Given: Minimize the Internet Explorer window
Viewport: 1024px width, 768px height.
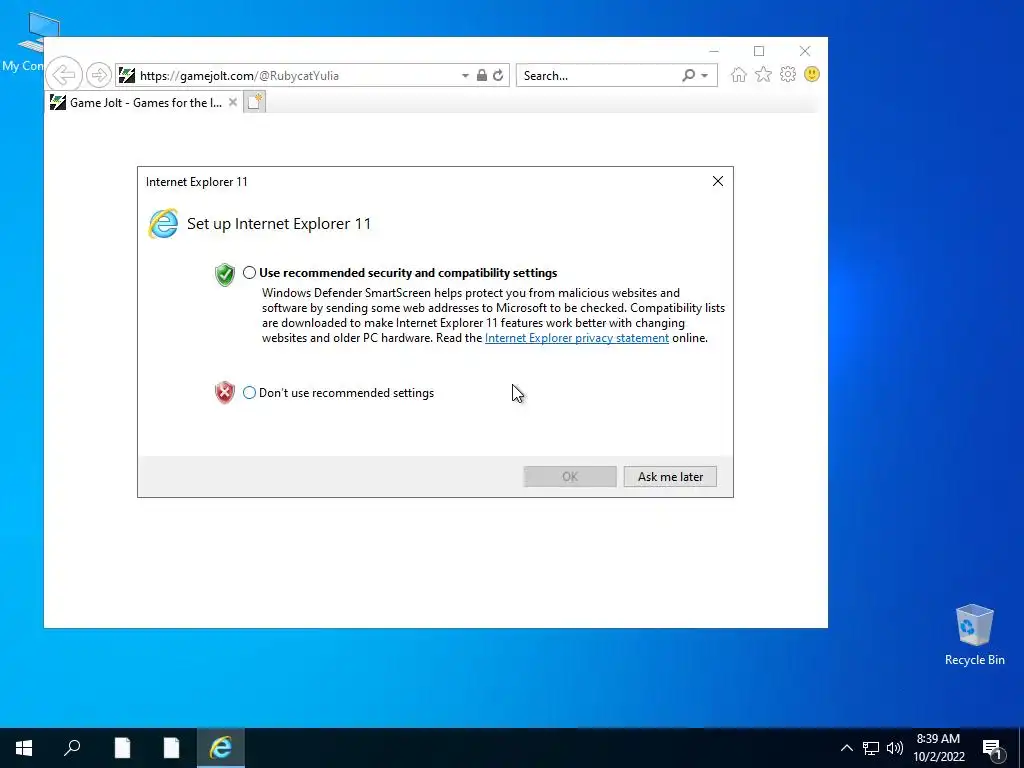Looking at the screenshot, I should coord(714,51).
